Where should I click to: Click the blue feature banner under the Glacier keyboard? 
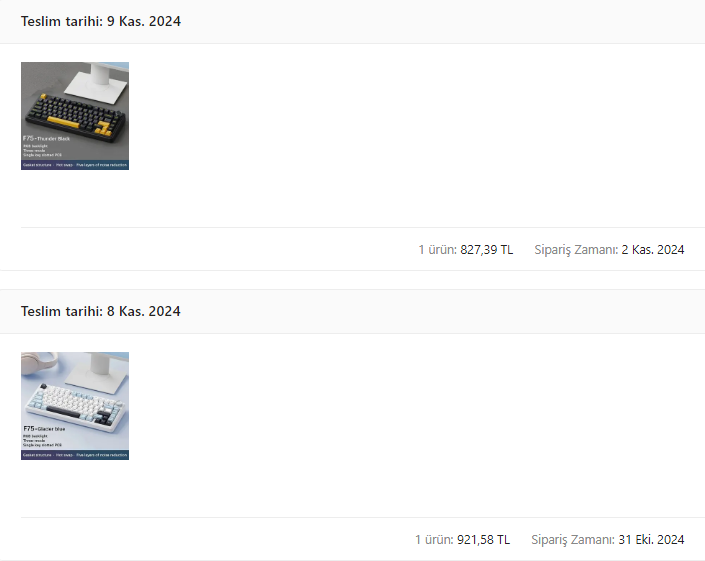[x=75, y=455]
